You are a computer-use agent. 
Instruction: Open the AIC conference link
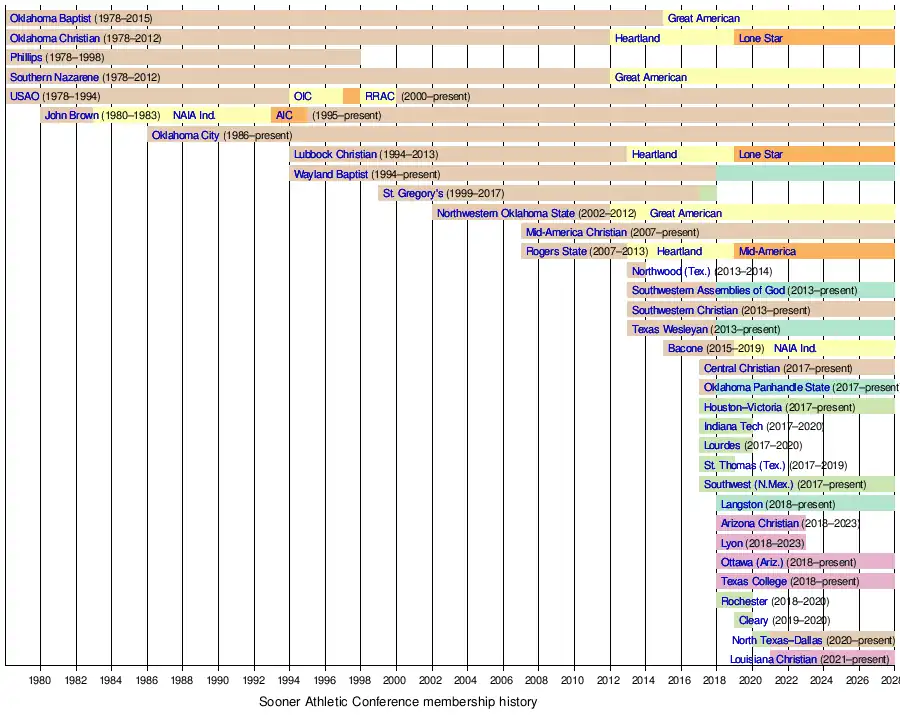(284, 115)
